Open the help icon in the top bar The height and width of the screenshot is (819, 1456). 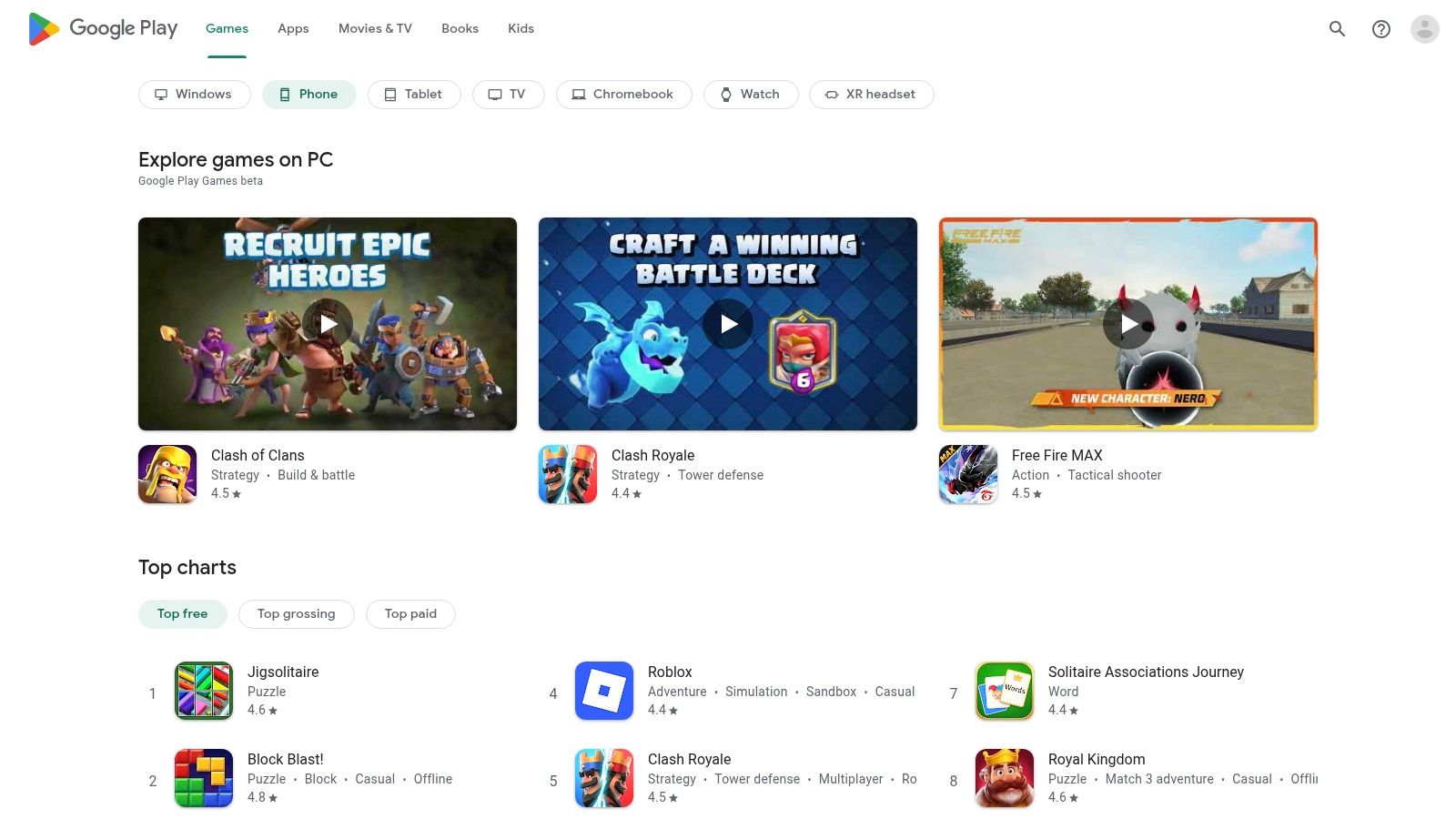tap(1380, 28)
